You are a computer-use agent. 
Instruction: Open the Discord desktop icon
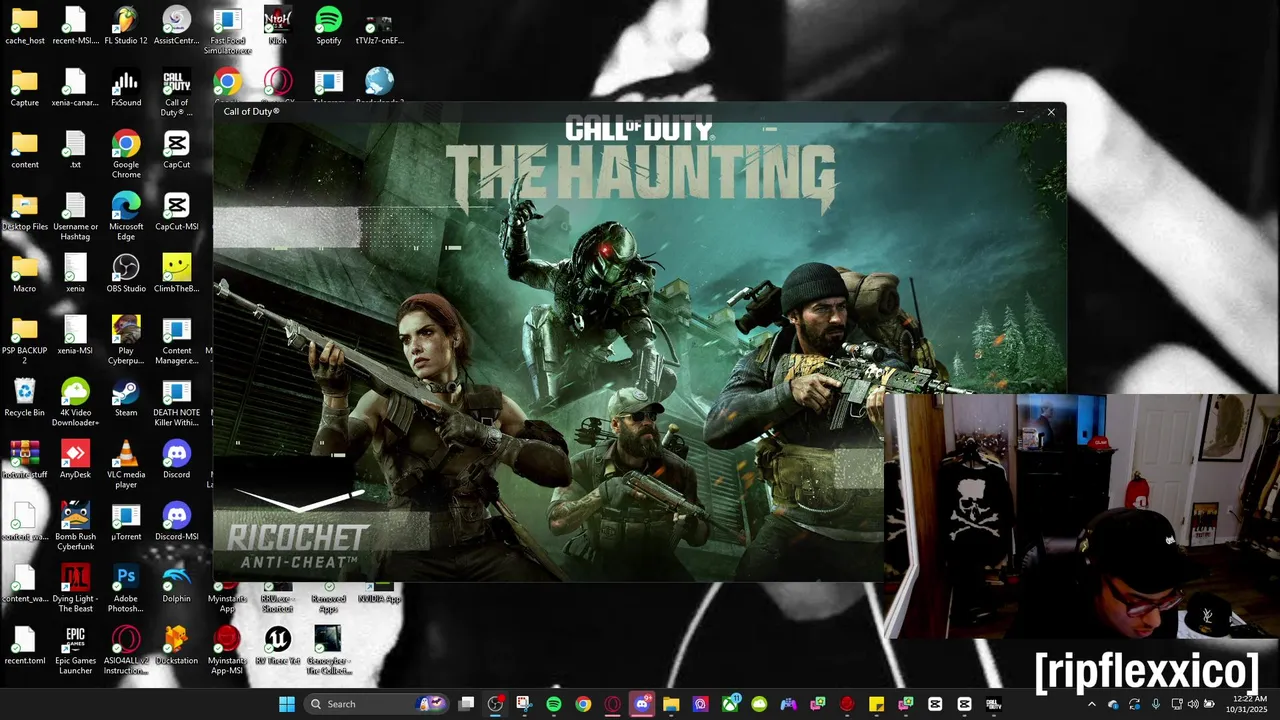click(177, 461)
